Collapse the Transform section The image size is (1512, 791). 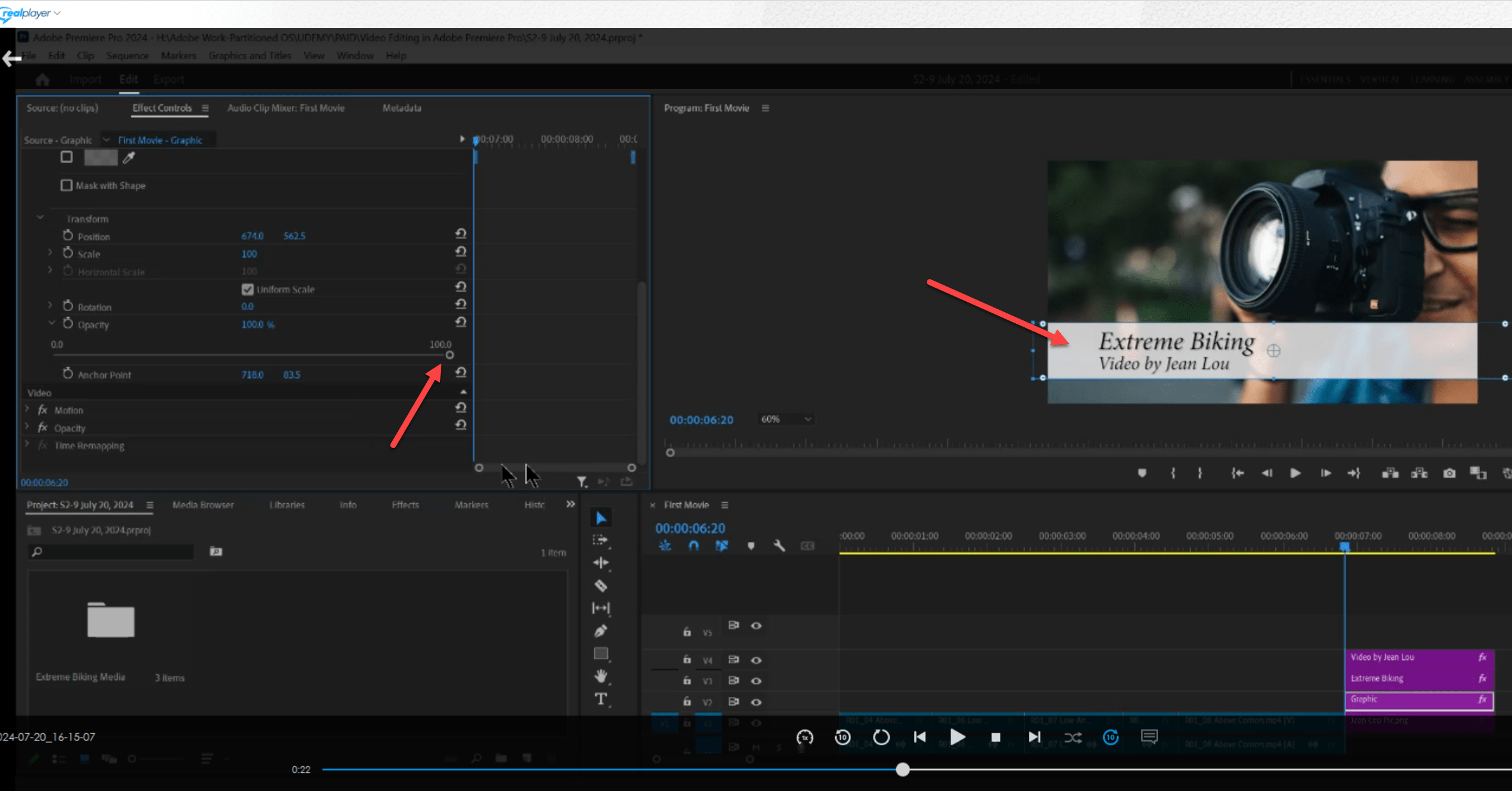(x=41, y=218)
